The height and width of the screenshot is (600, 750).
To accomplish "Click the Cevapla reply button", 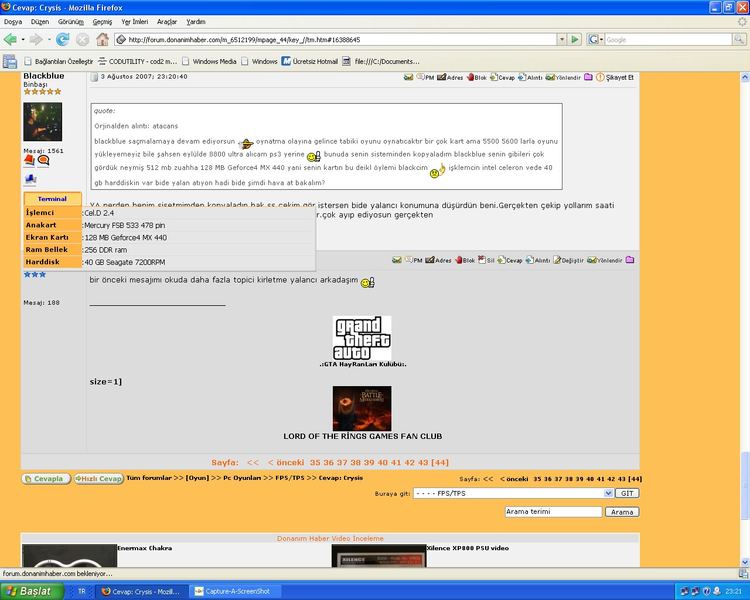I will 46,478.
